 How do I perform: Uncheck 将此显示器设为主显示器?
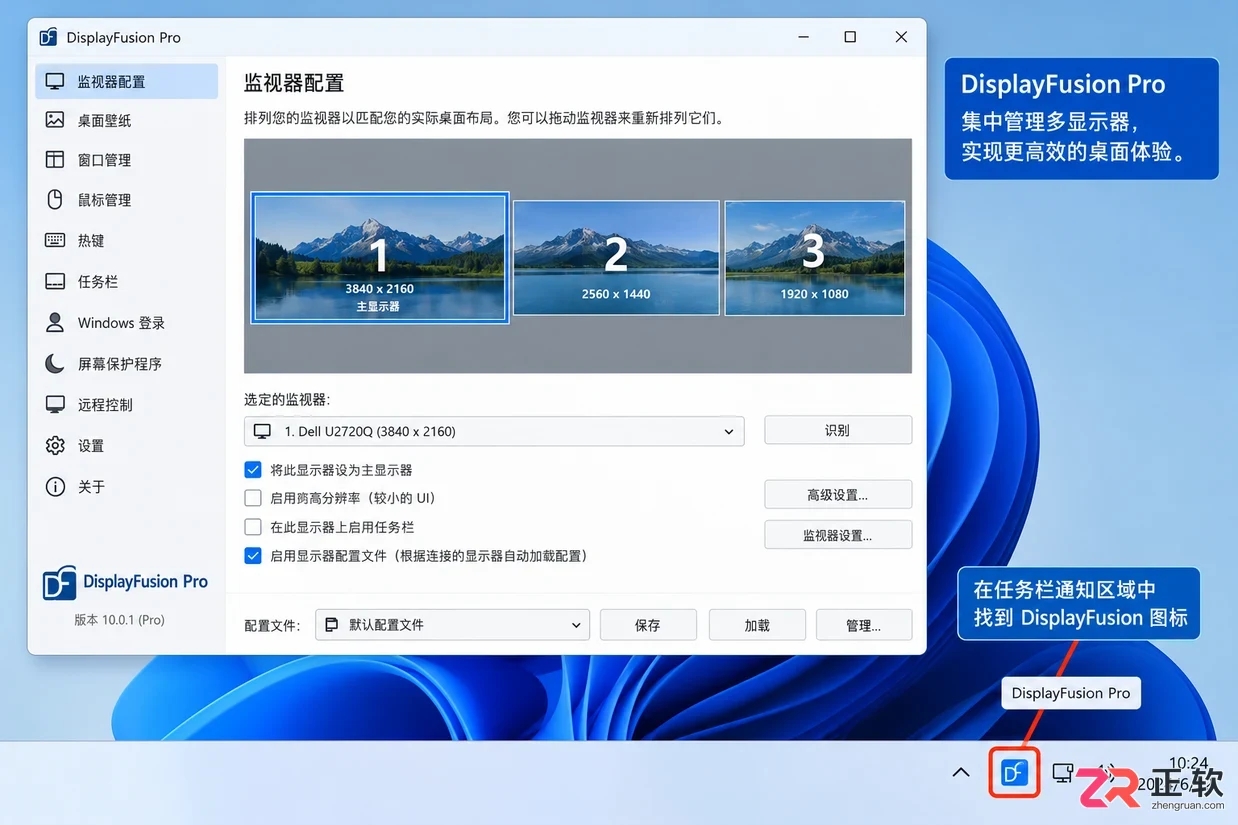[x=253, y=469]
